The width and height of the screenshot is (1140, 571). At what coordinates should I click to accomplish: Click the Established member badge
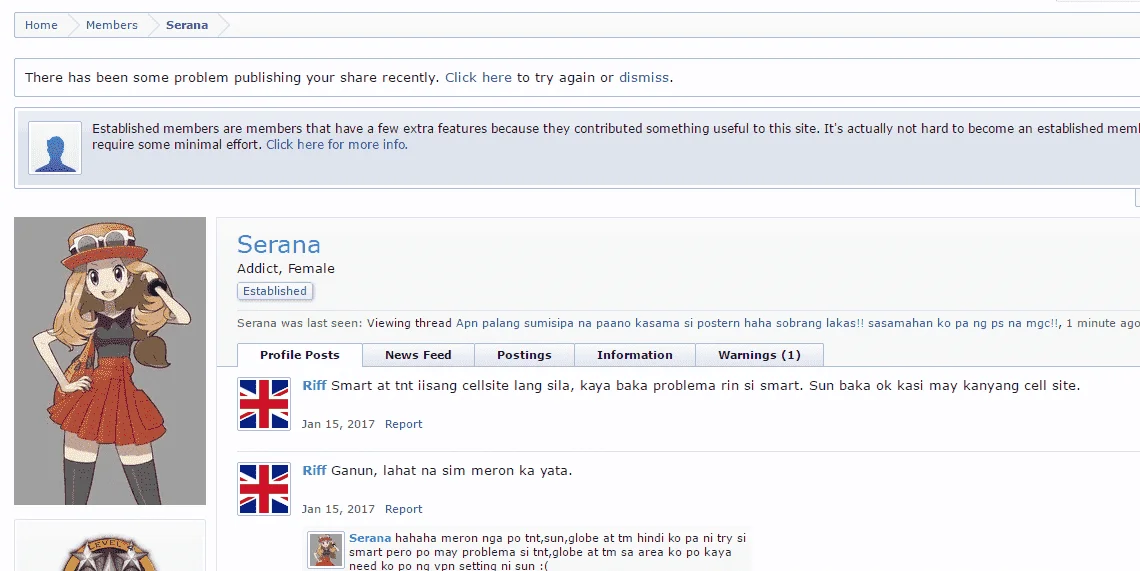pos(275,291)
